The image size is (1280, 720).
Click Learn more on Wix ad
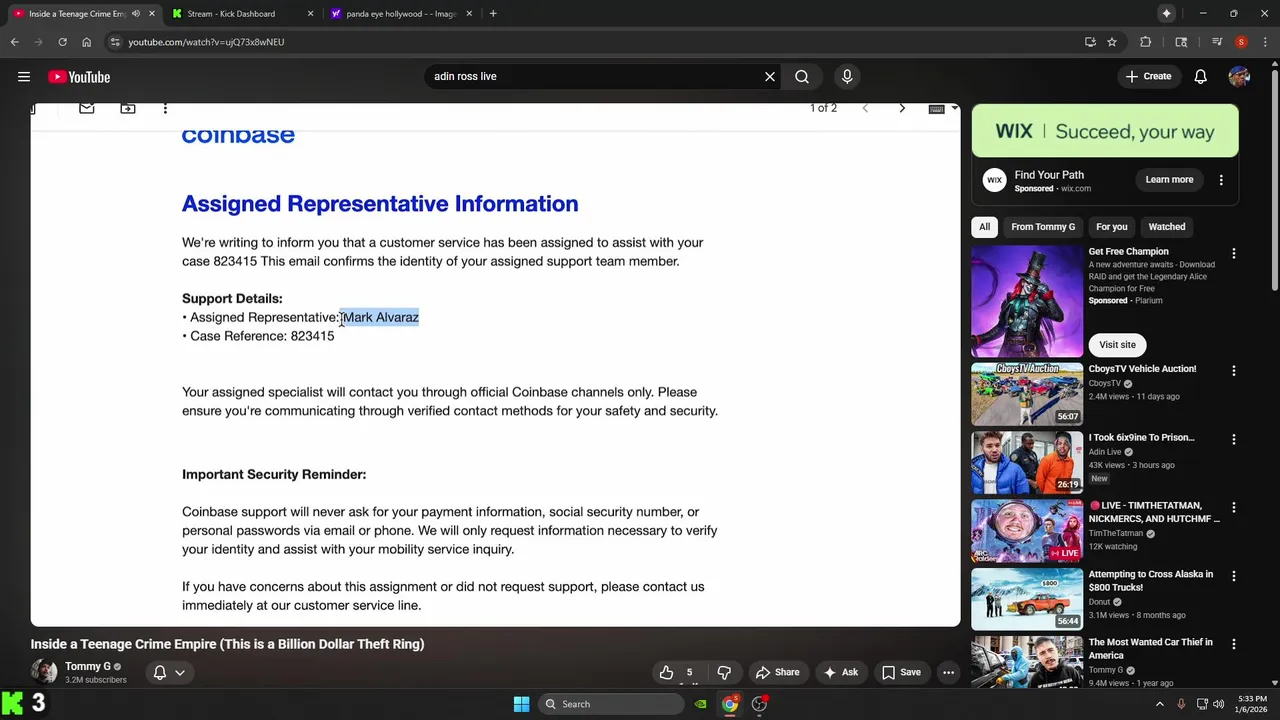coord(1169,180)
